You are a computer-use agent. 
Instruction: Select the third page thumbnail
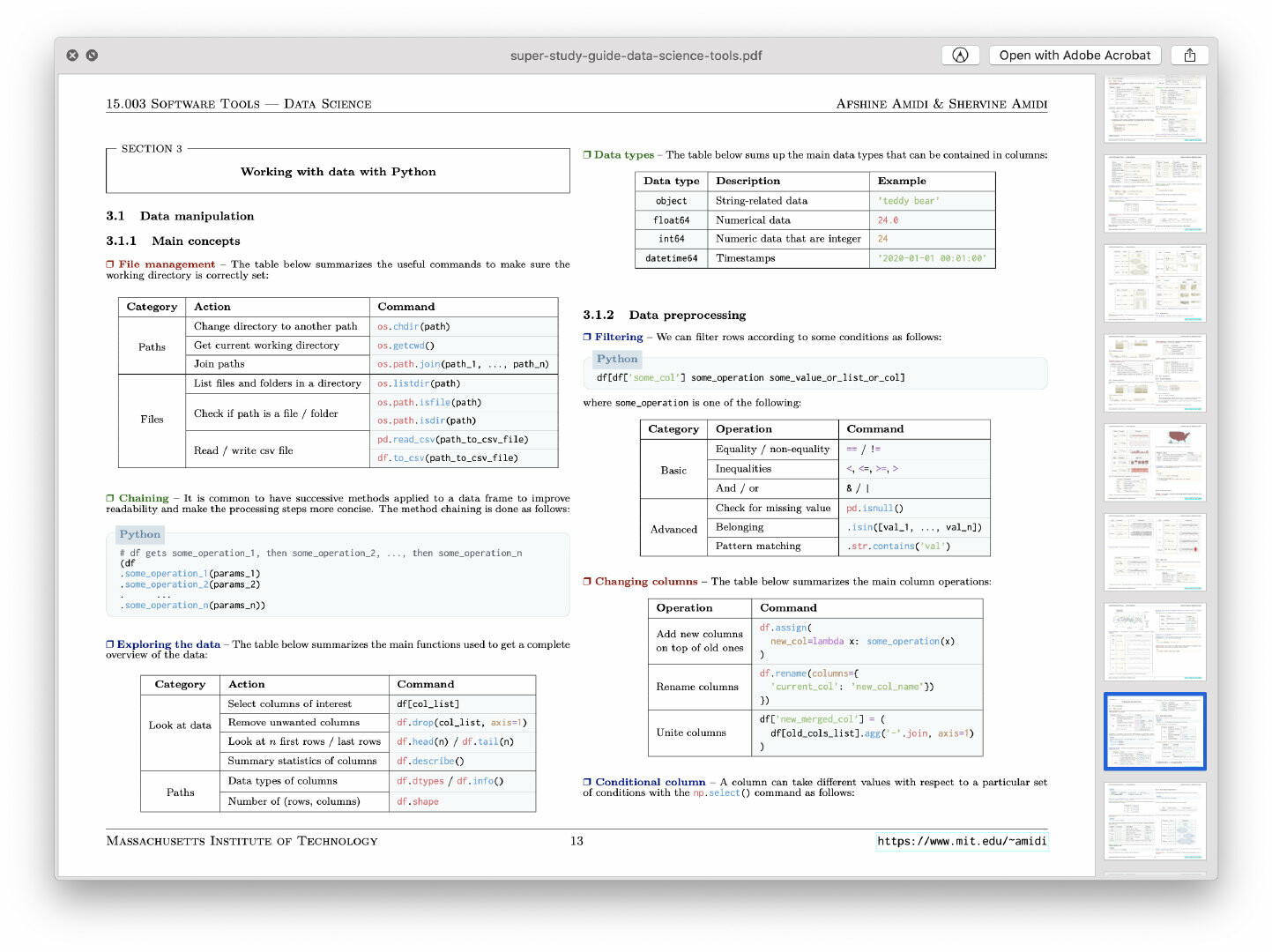[1155, 283]
